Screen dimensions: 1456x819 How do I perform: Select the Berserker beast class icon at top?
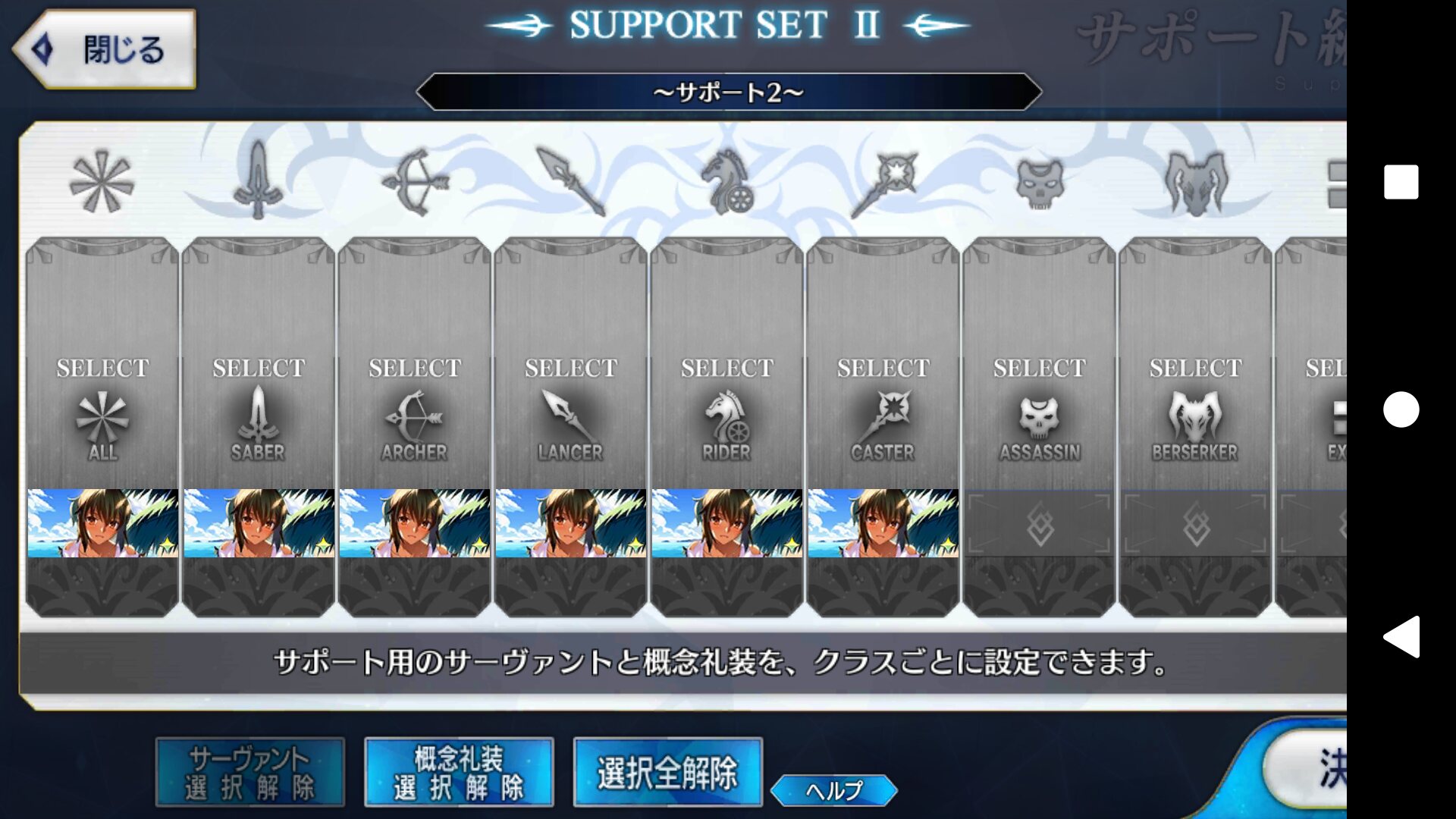(1196, 184)
